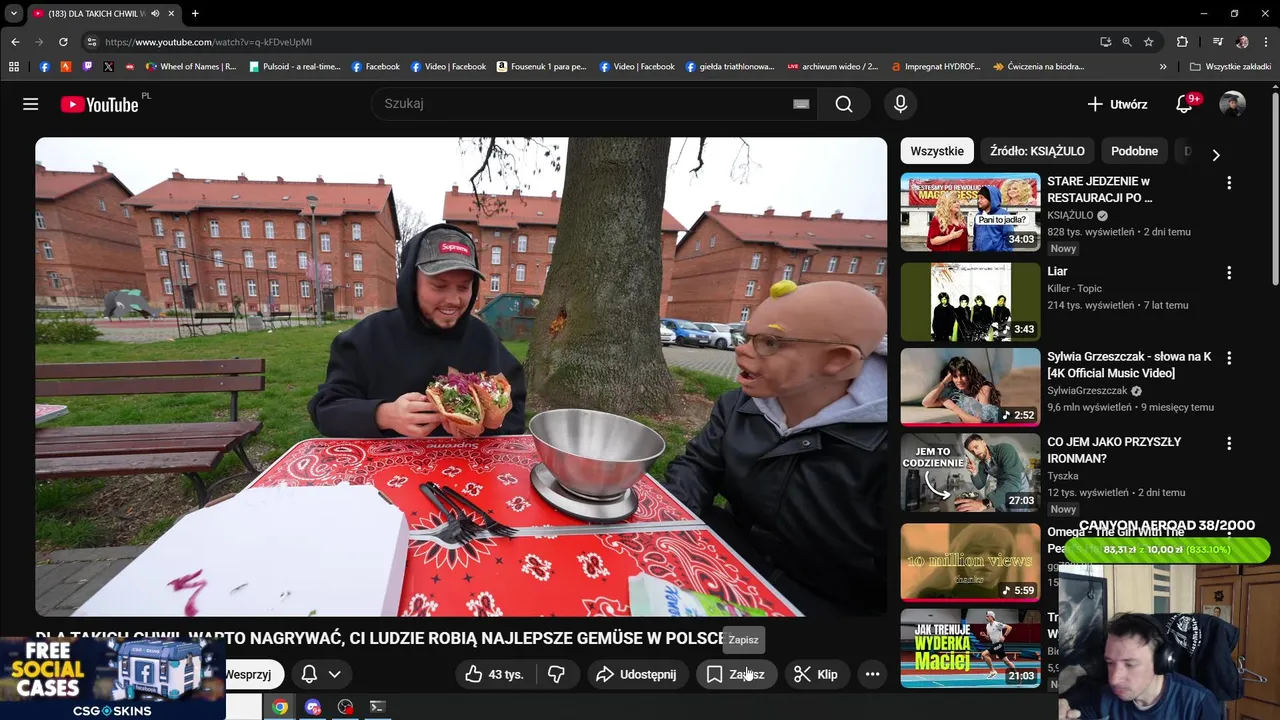
Task: Open Chrome from the taskbar
Action: pyautogui.click(x=280, y=707)
